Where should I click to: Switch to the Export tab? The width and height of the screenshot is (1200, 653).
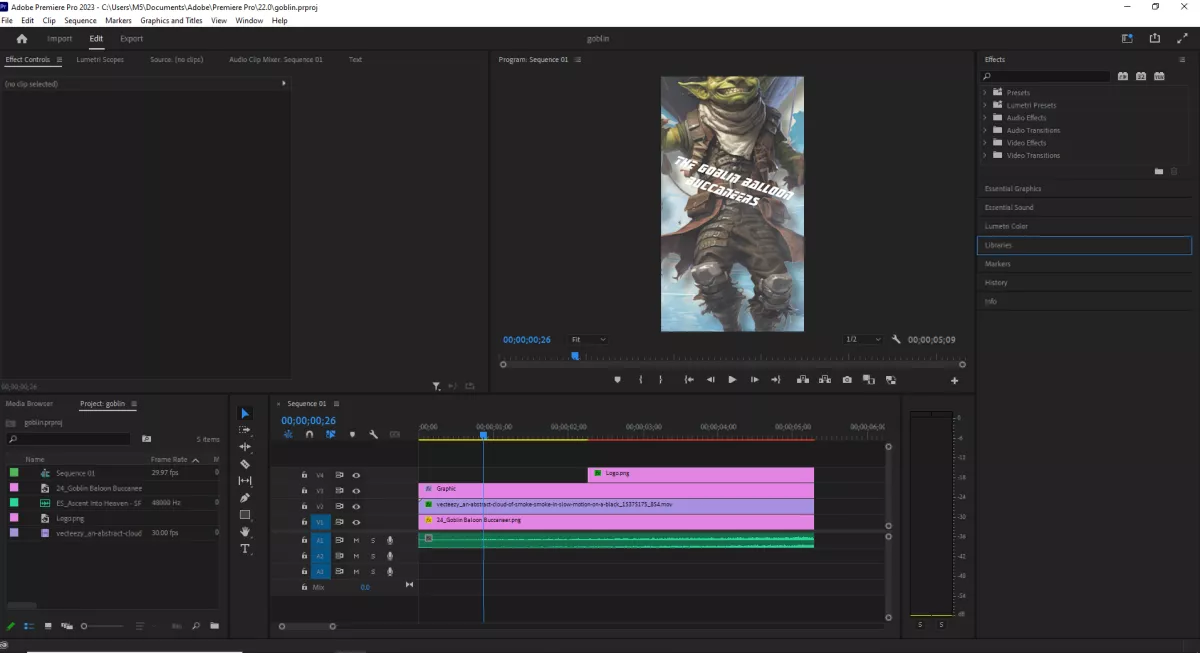(x=131, y=39)
